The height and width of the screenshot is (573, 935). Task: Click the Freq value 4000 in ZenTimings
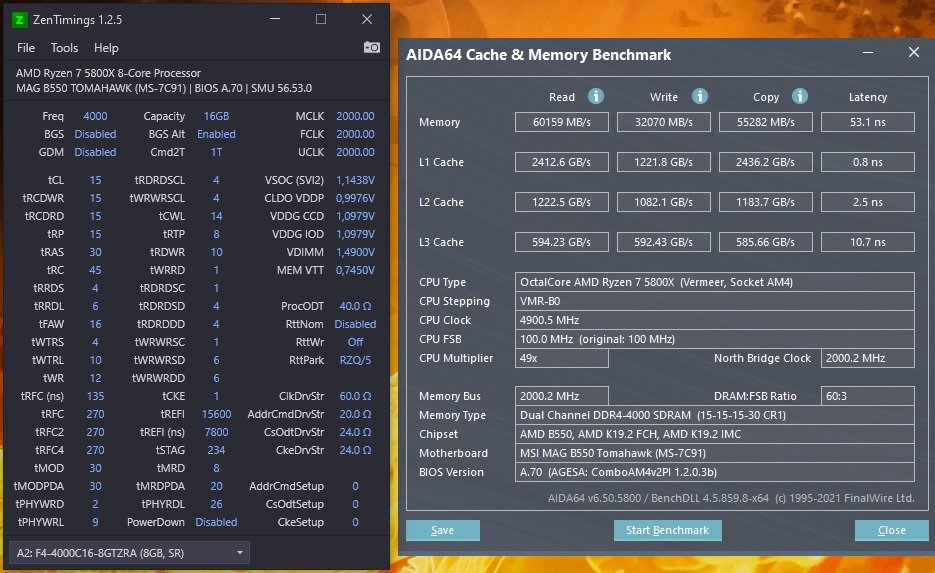click(95, 116)
